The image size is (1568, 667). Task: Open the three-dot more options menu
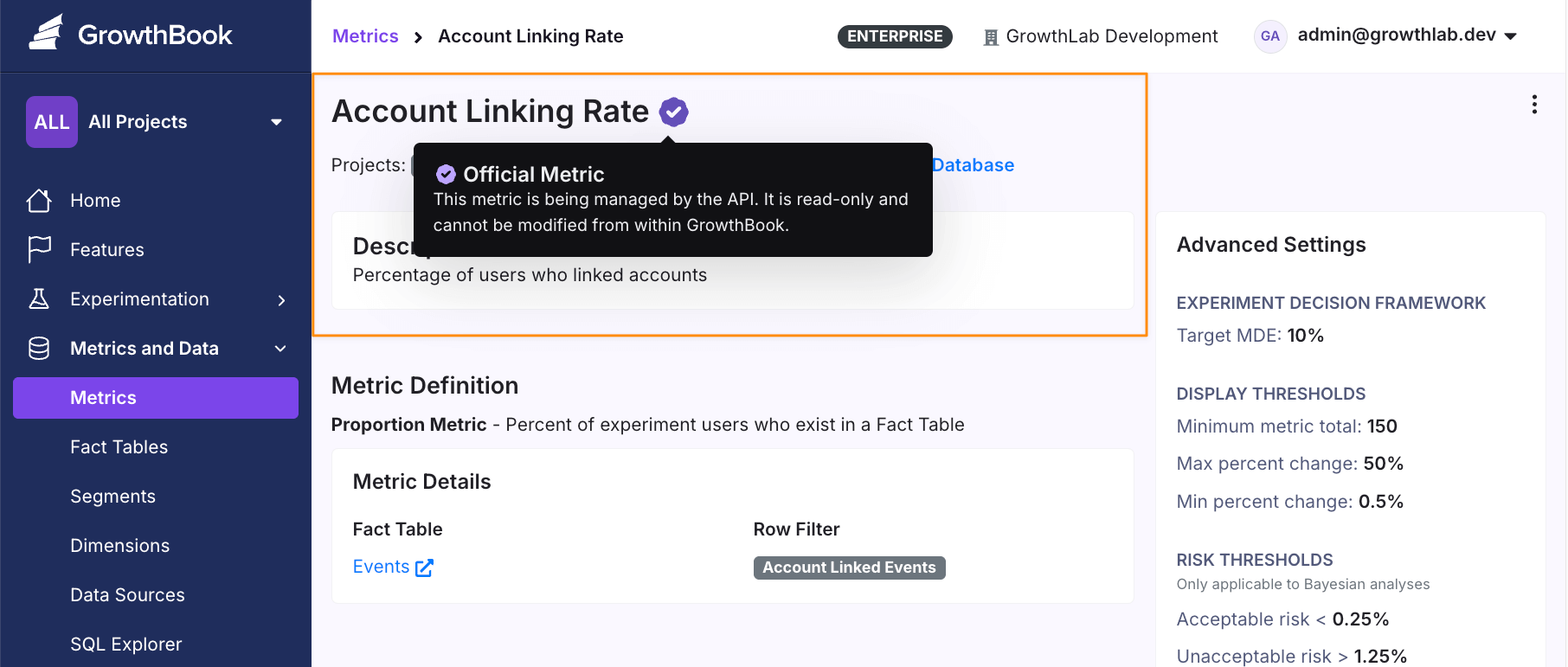coord(1534,105)
